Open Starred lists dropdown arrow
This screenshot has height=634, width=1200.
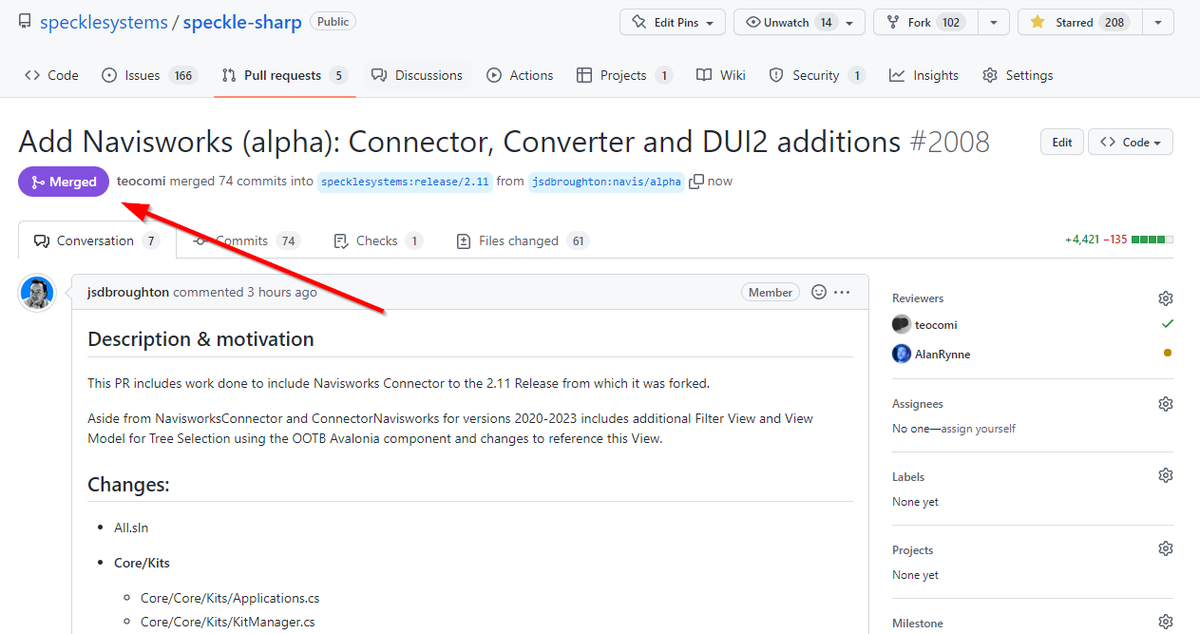tap(1157, 22)
